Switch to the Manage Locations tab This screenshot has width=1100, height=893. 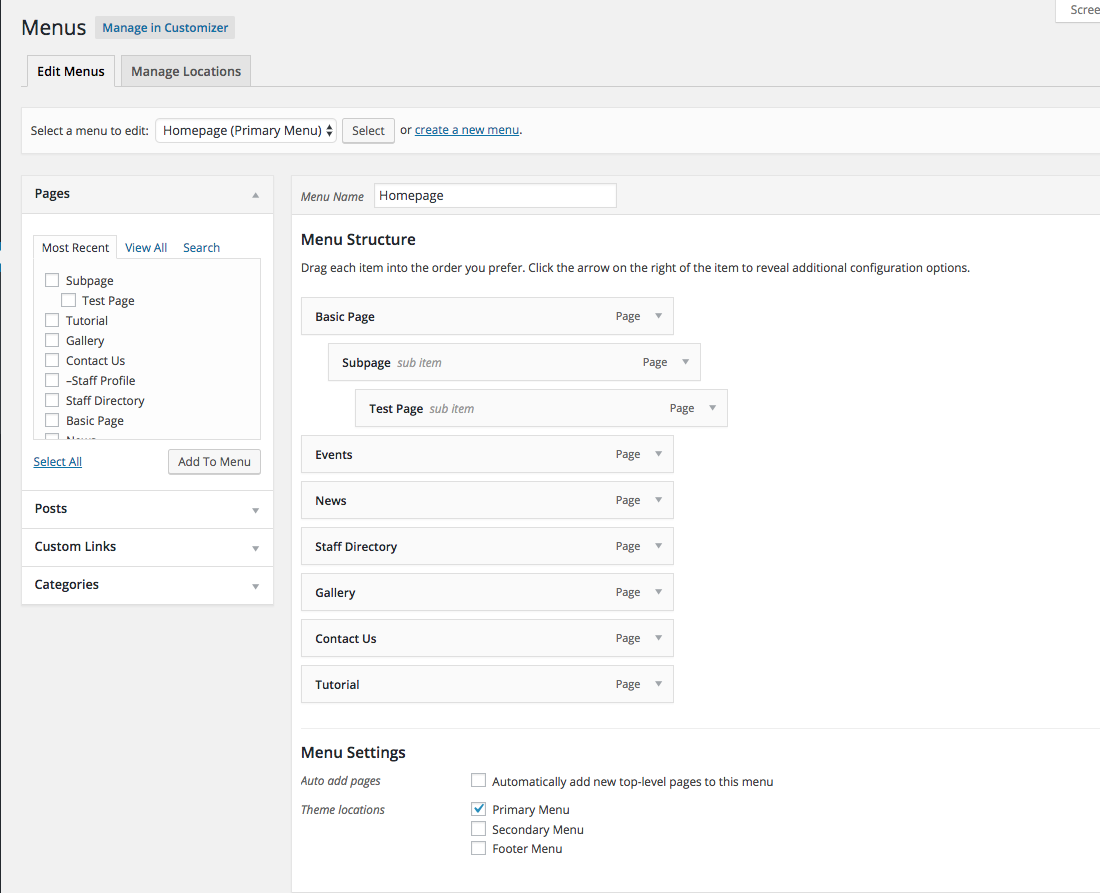click(186, 72)
